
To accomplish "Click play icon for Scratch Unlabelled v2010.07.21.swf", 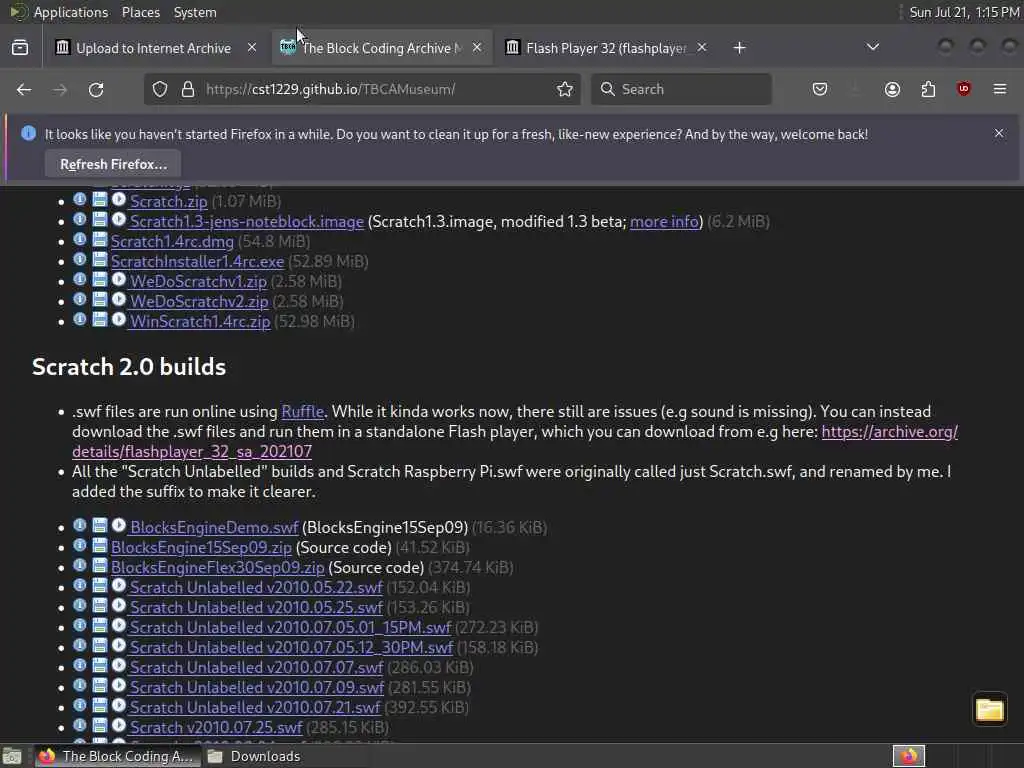I will point(119,705).
